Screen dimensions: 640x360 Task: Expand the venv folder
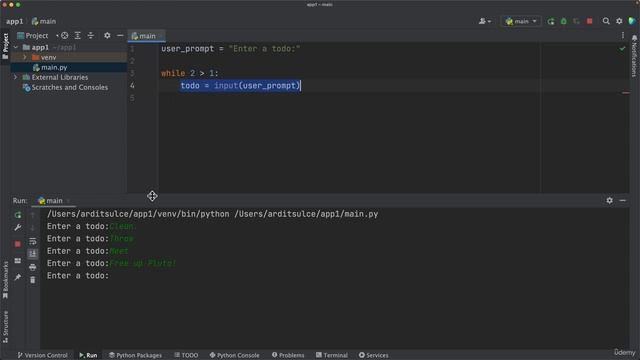click(x=25, y=57)
